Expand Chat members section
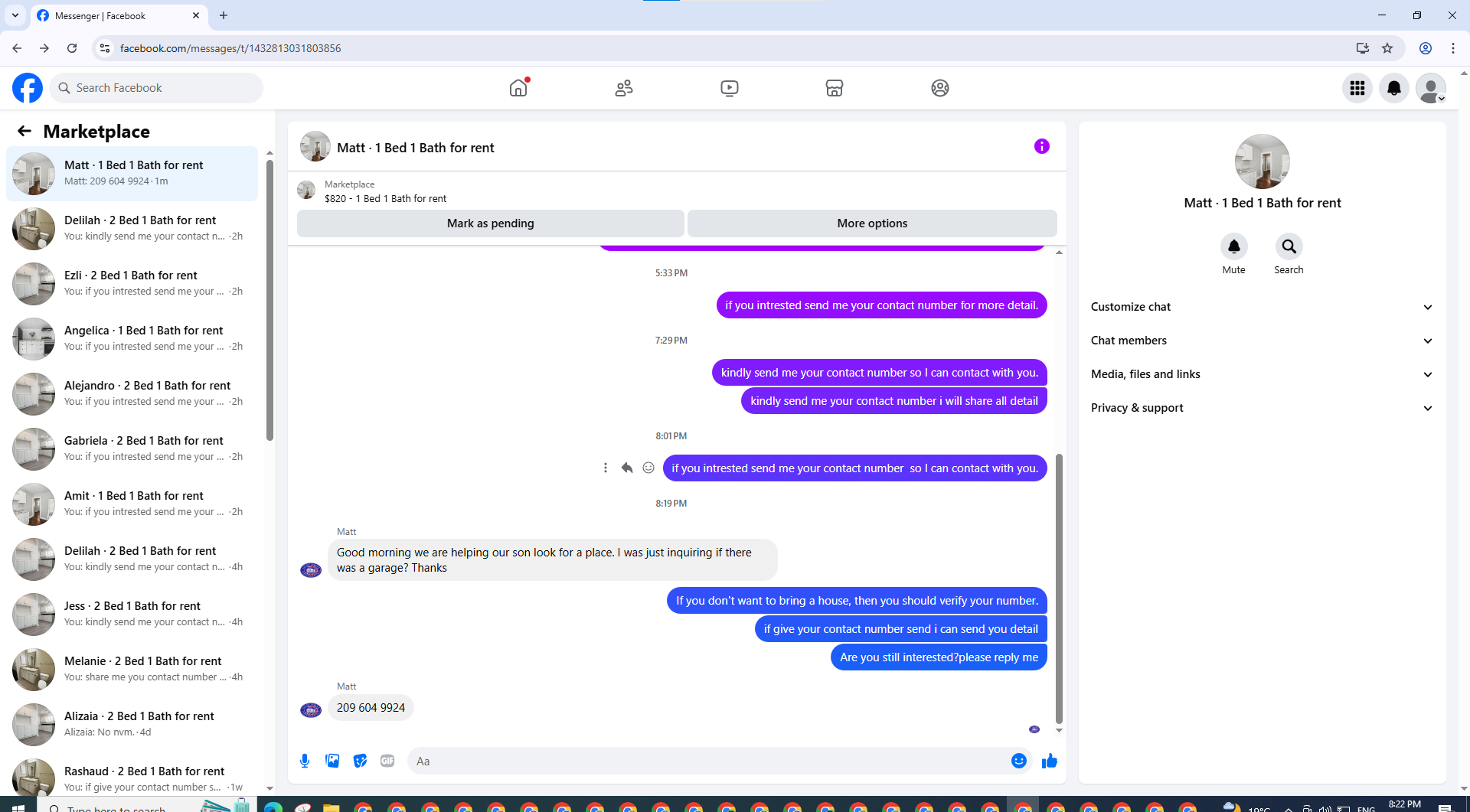The image size is (1470, 812). [1262, 341]
